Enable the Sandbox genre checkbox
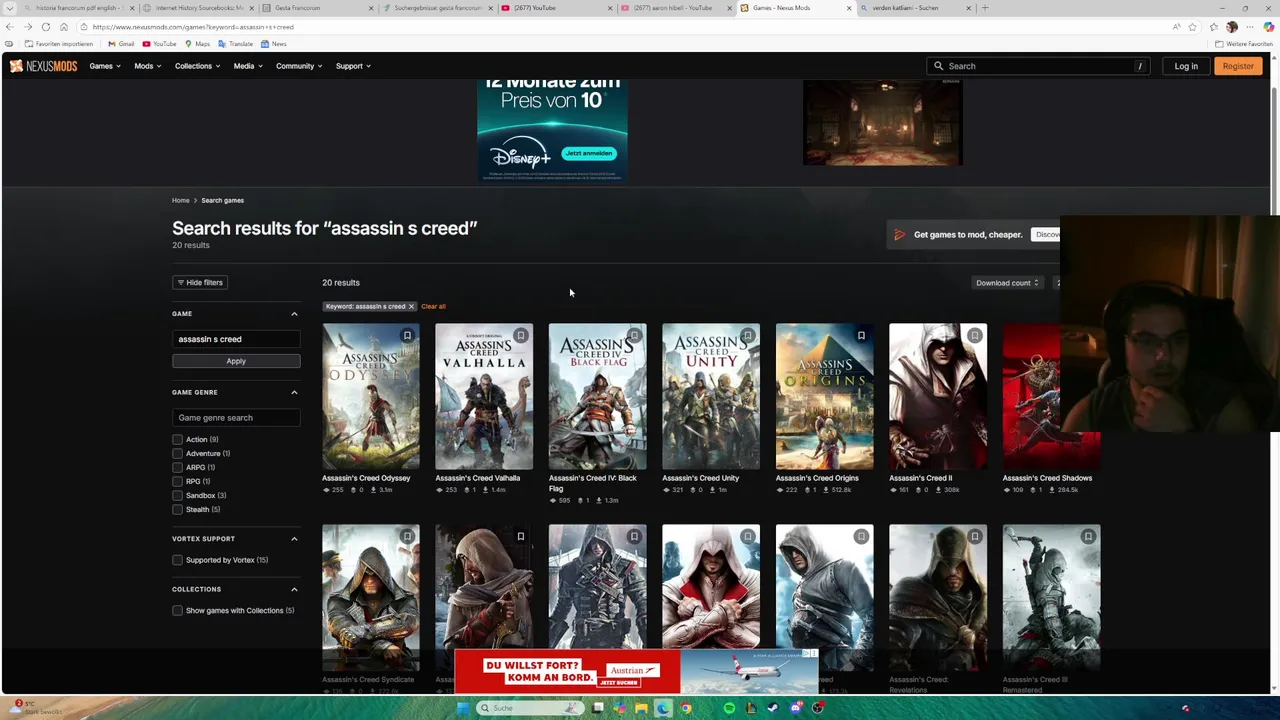 click(177, 496)
